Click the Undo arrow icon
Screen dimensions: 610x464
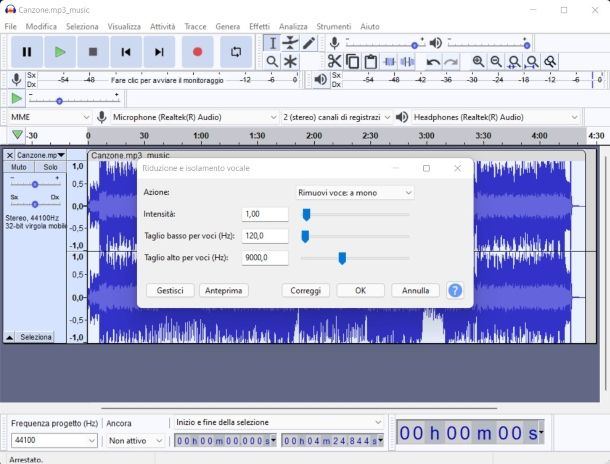point(433,61)
